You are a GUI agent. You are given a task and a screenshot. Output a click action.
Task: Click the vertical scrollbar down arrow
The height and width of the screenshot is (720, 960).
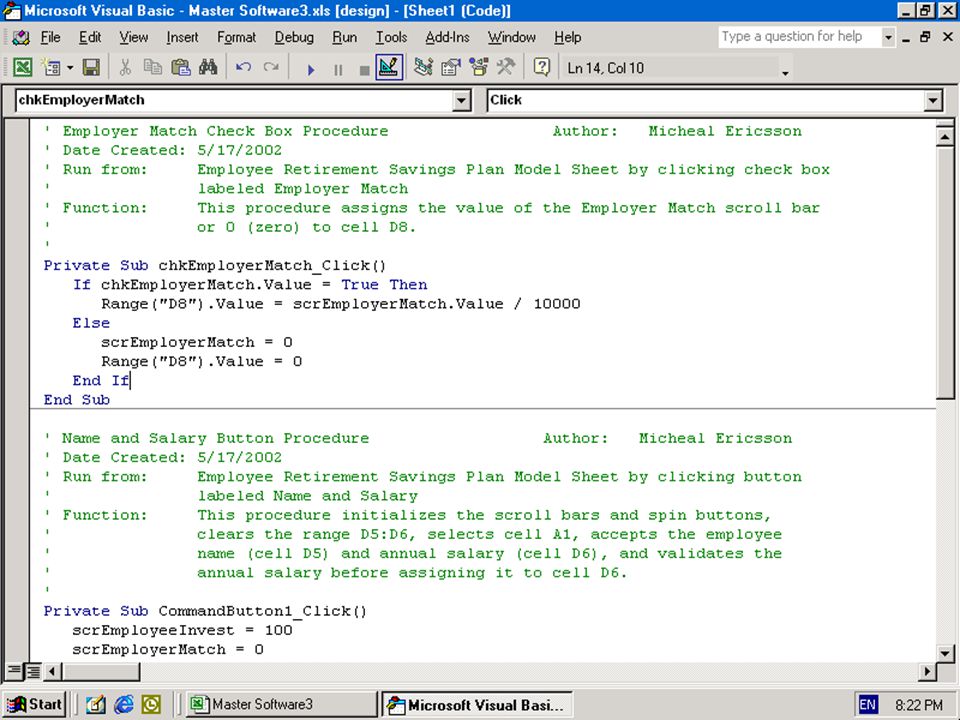[x=945, y=653]
